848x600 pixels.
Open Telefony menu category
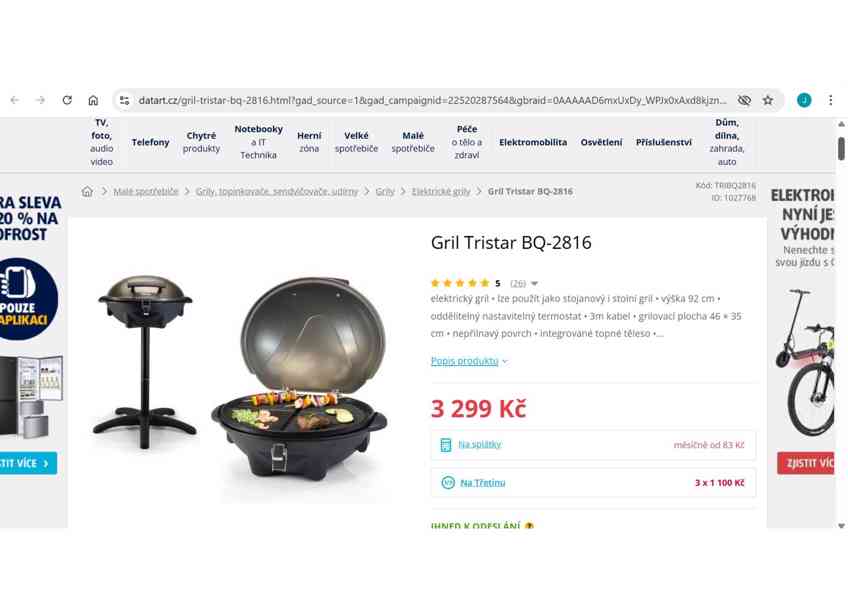coord(150,142)
